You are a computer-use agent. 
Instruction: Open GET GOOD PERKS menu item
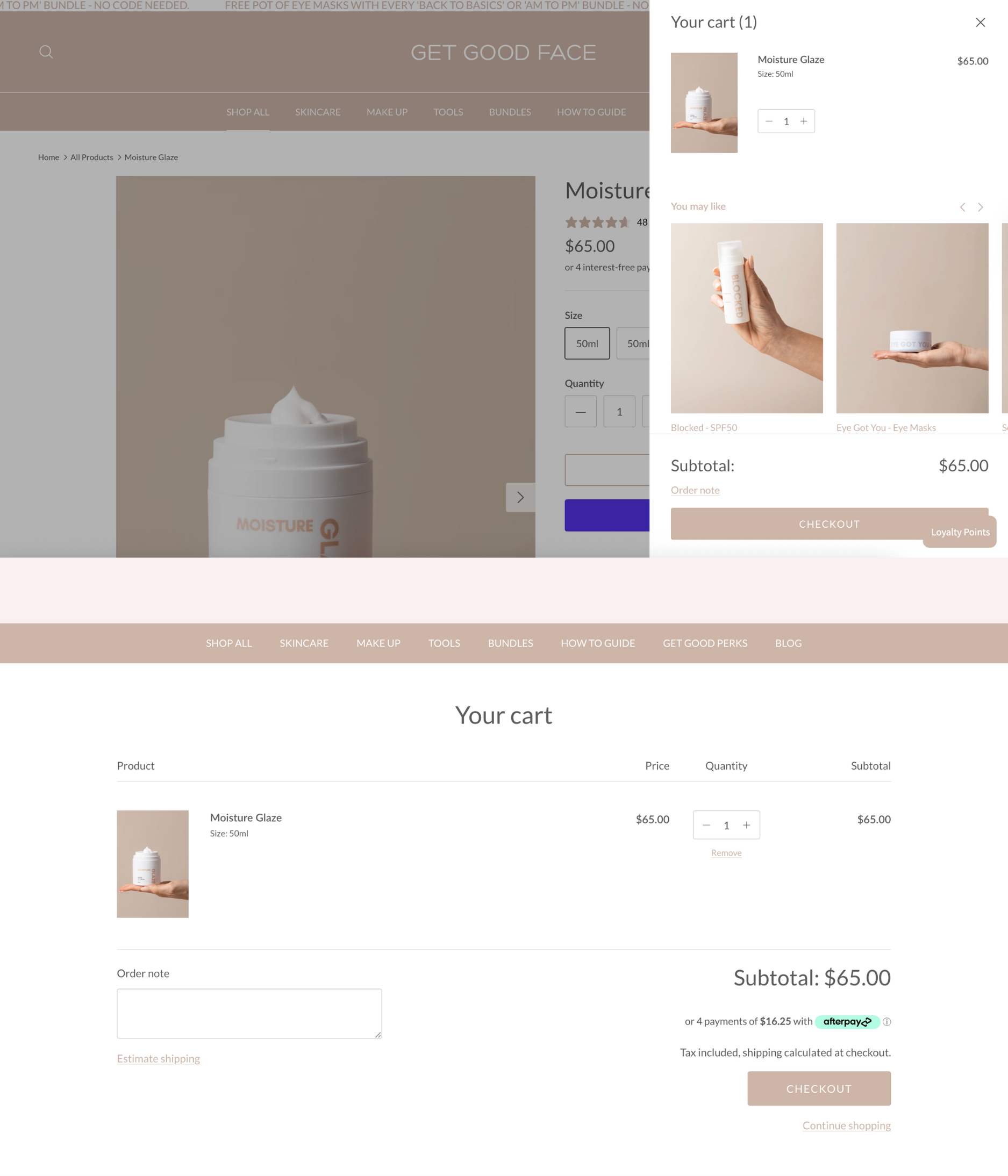tap(705, 643)
